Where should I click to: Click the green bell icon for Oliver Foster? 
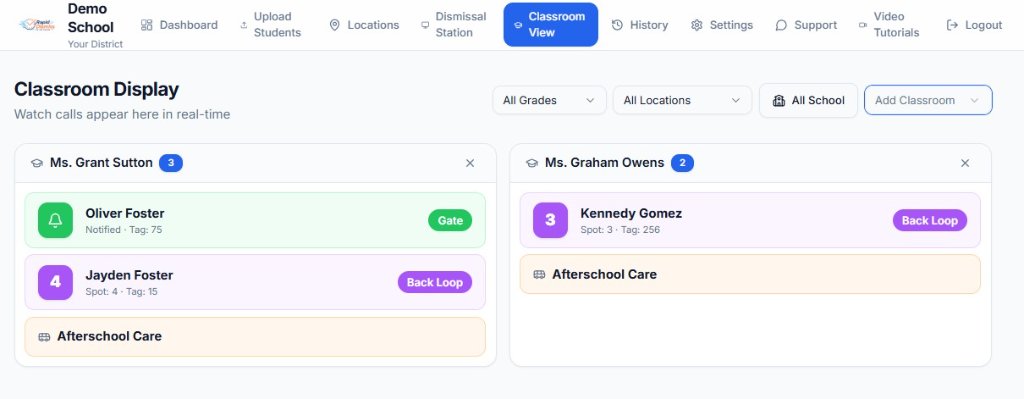(x=56, y=220)
